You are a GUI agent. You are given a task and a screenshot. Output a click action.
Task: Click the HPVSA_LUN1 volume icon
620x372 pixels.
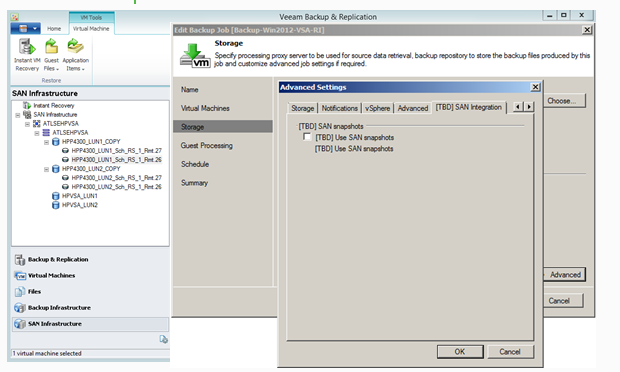pyautogui.click(x=56, y=196)
